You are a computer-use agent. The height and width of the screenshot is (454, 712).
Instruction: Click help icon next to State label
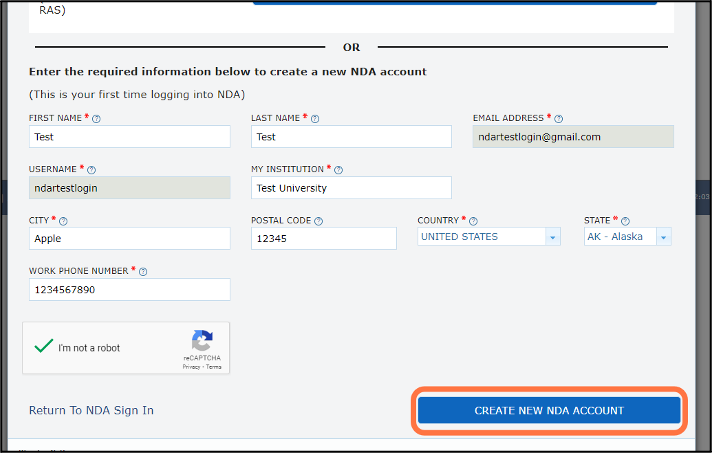[626, 221]
